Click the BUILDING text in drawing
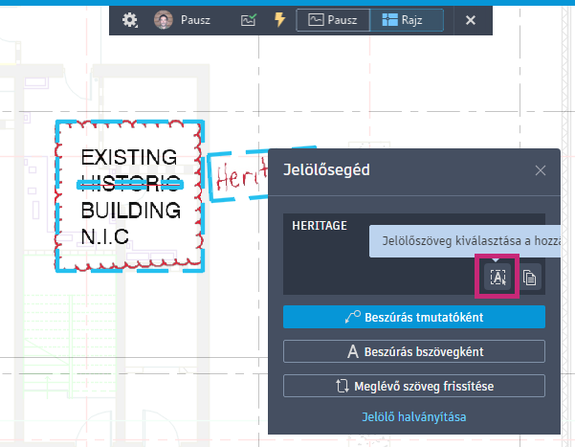 point(131,210)
